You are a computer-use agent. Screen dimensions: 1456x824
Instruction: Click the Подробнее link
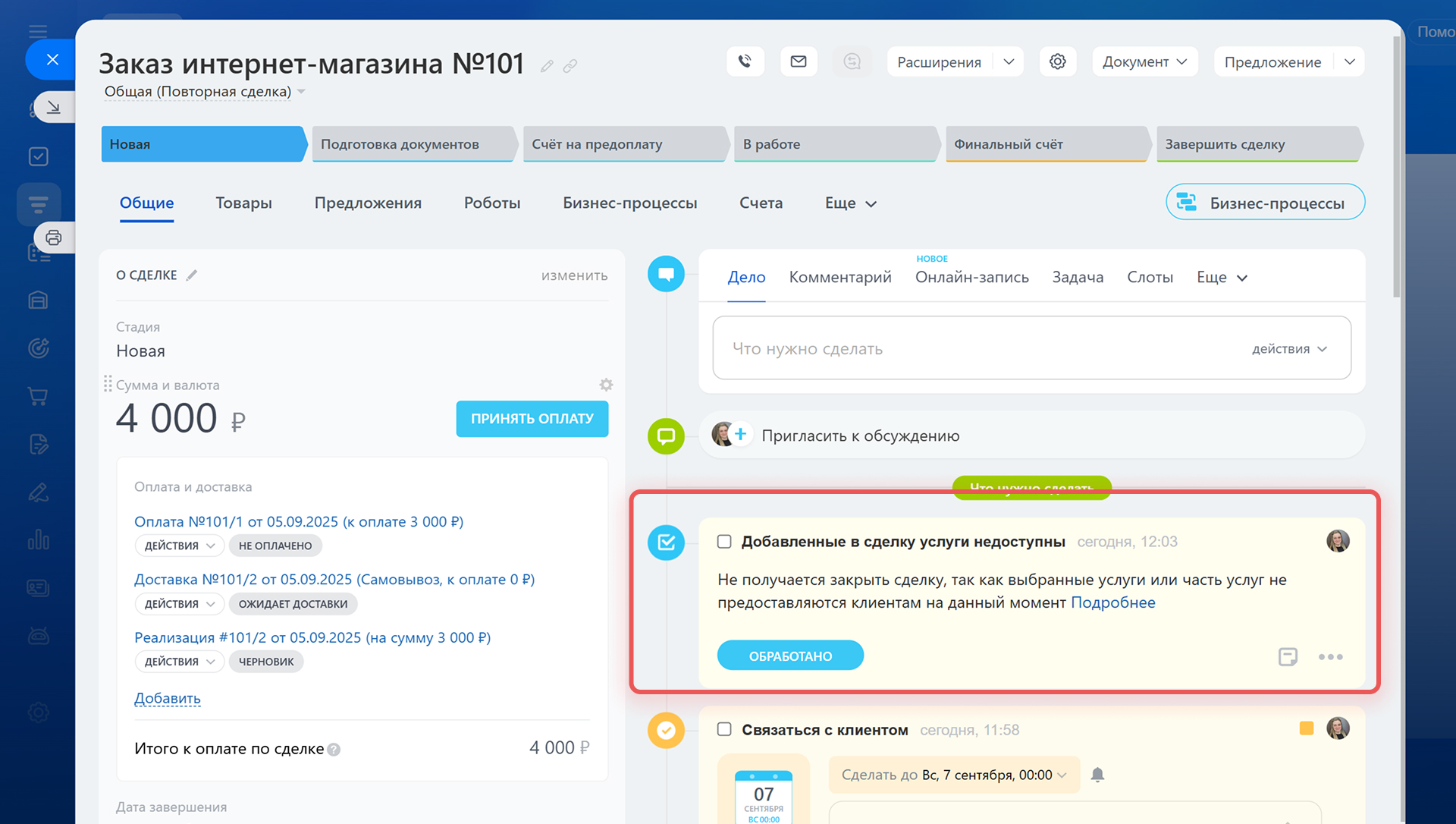click(x=1112, y=602)
